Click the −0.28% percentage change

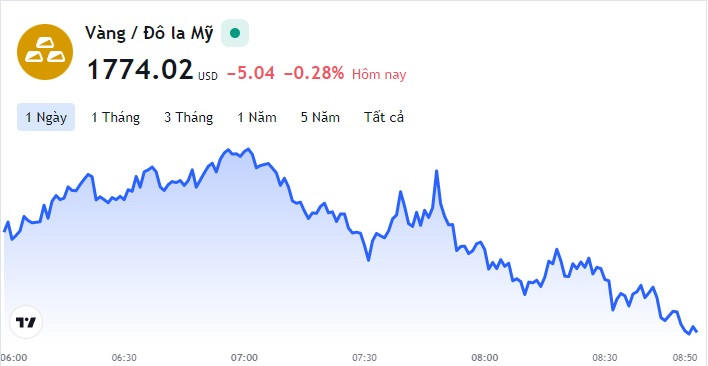[x=314, y=73]
